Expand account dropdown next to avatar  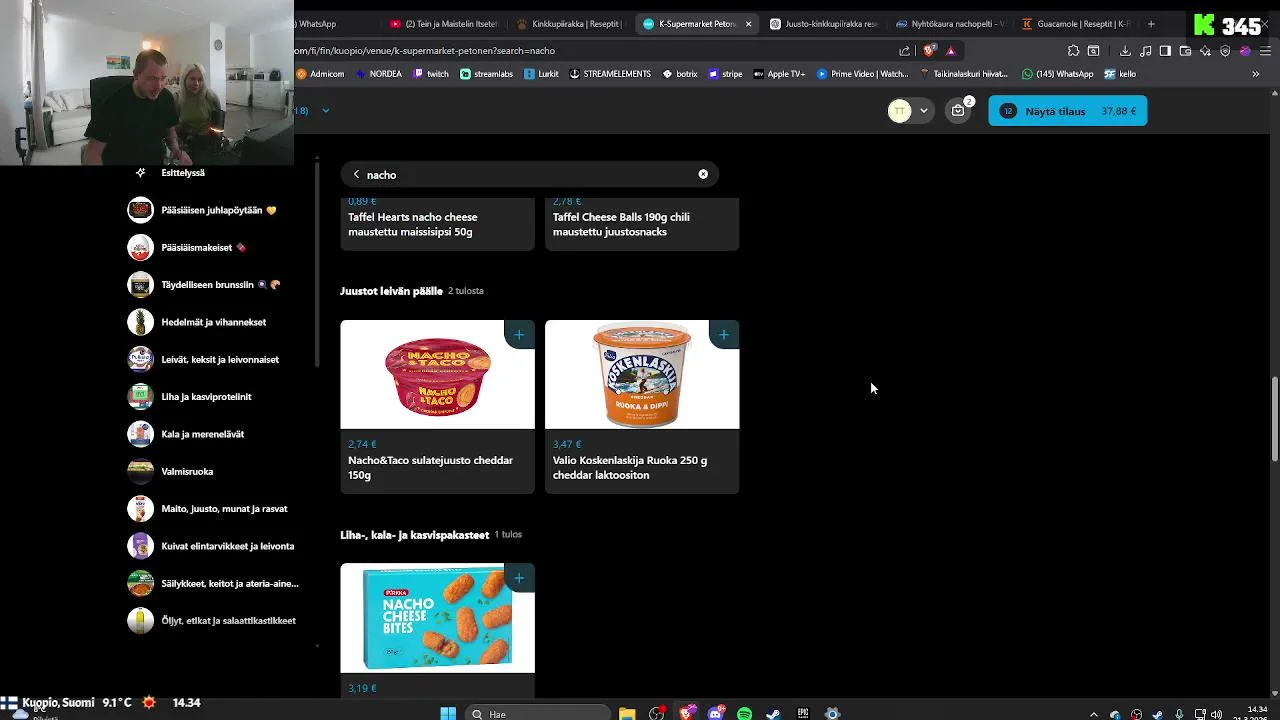pos(924,111)
